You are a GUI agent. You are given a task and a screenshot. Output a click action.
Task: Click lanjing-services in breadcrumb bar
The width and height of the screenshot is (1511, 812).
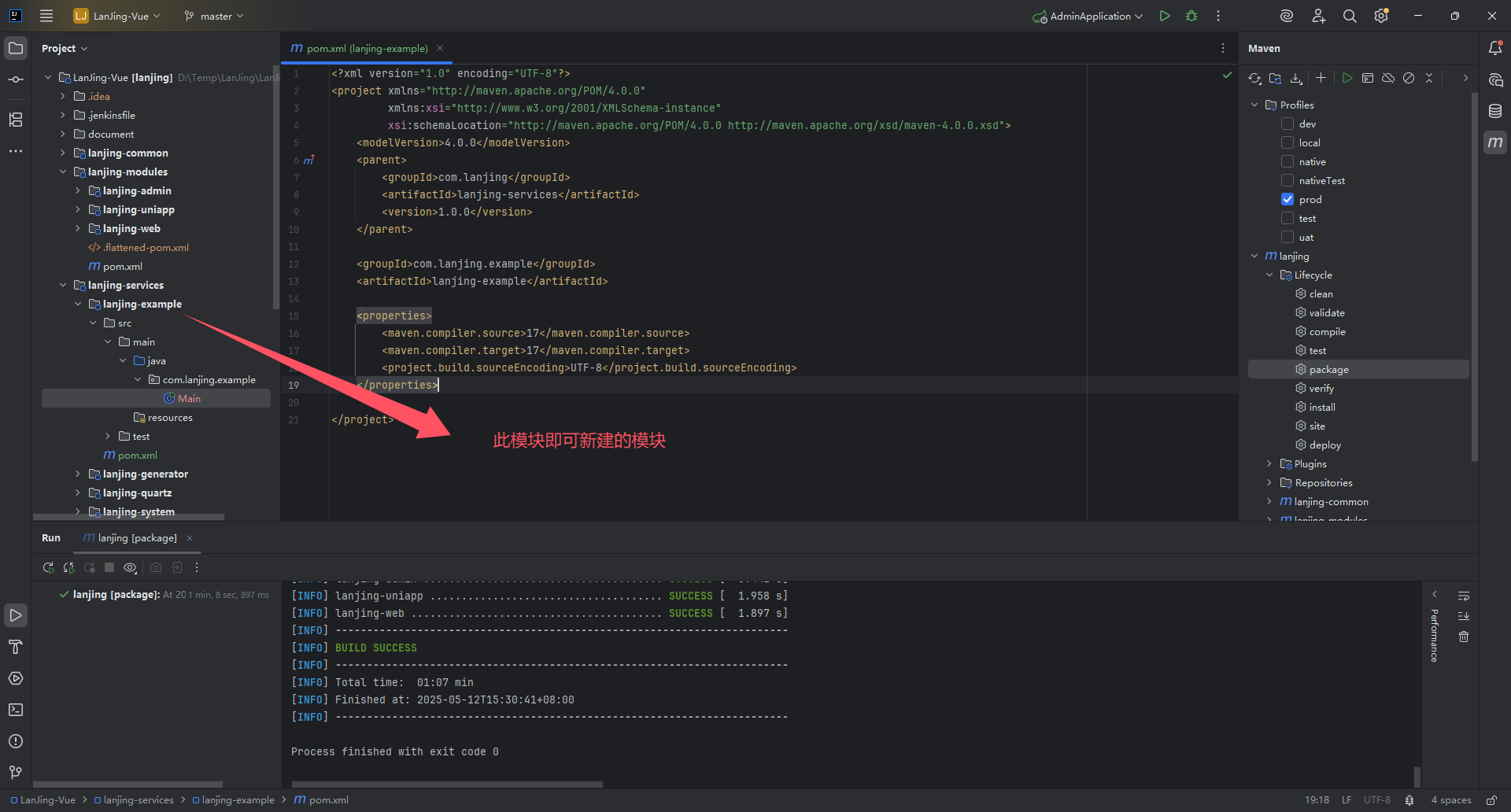tap(134, 800)
